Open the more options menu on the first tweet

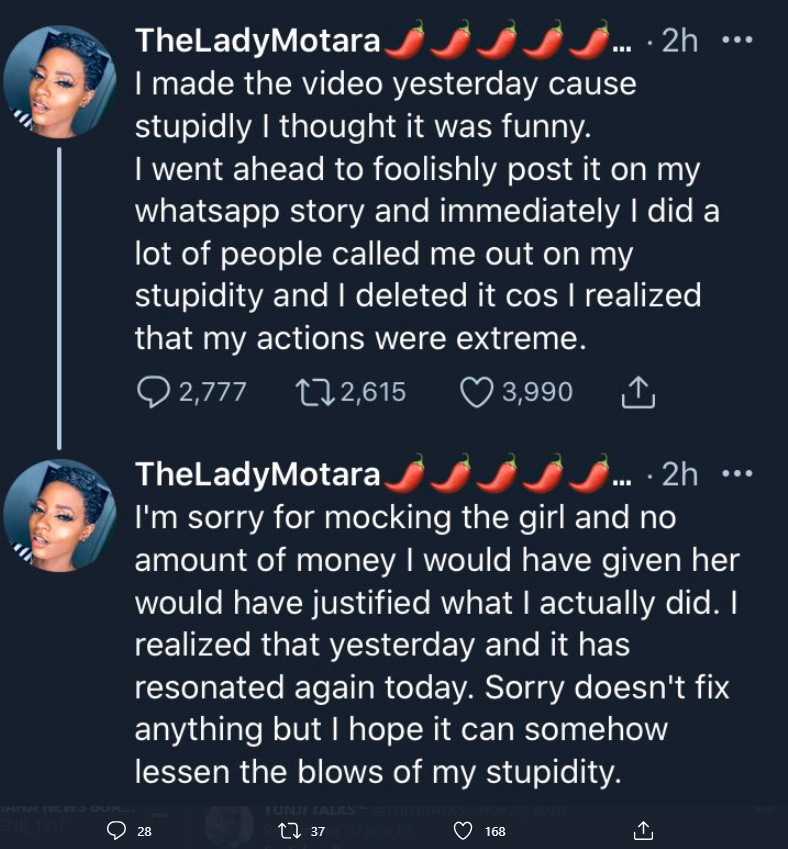(736, 41)
